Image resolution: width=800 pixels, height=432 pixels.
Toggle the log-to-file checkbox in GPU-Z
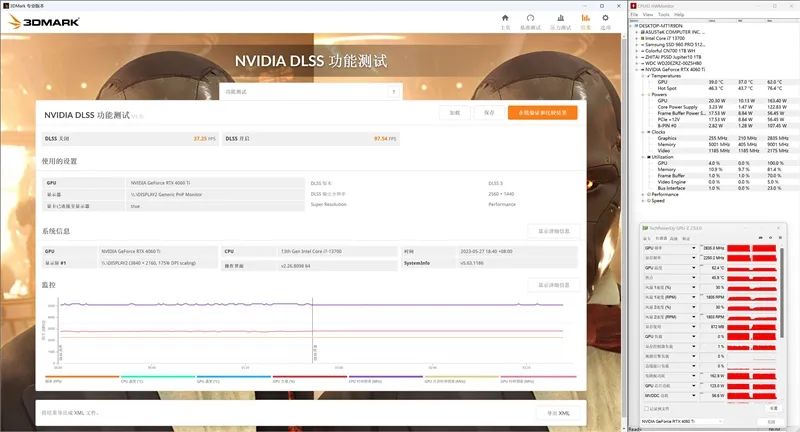tap(646, 409)
